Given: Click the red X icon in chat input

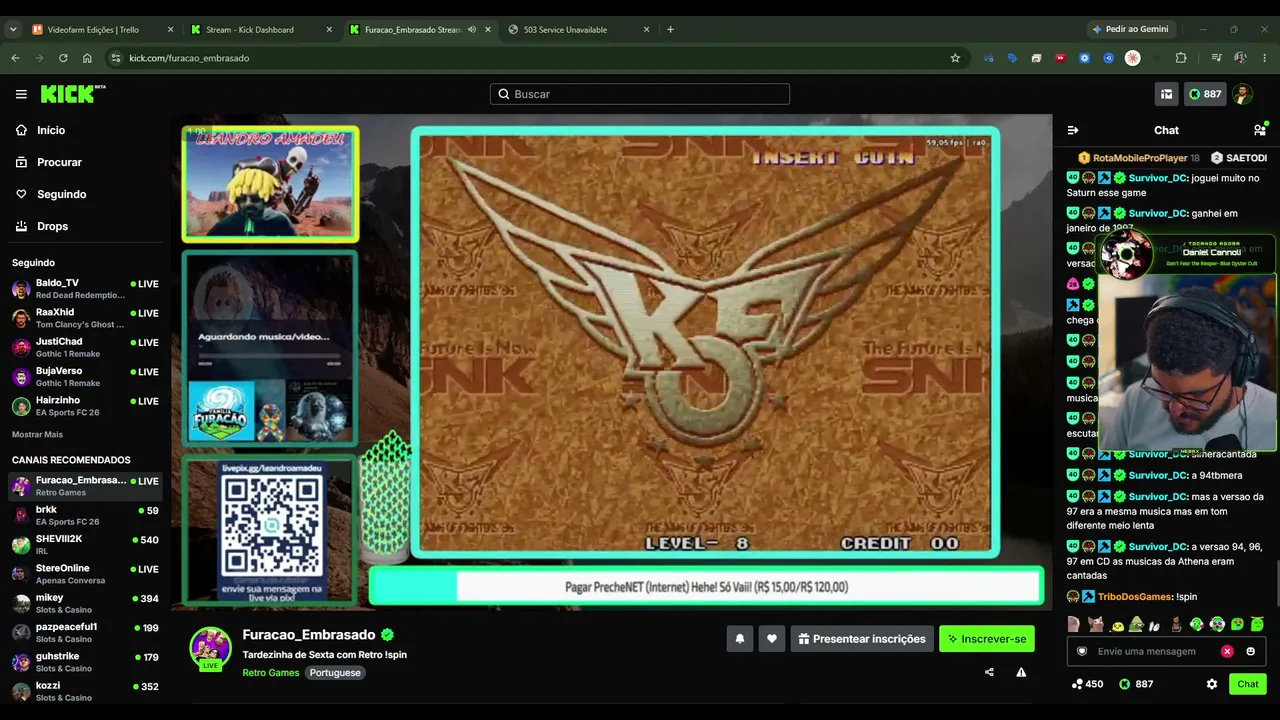Looking at the screenshot, I should point(1227,651).
